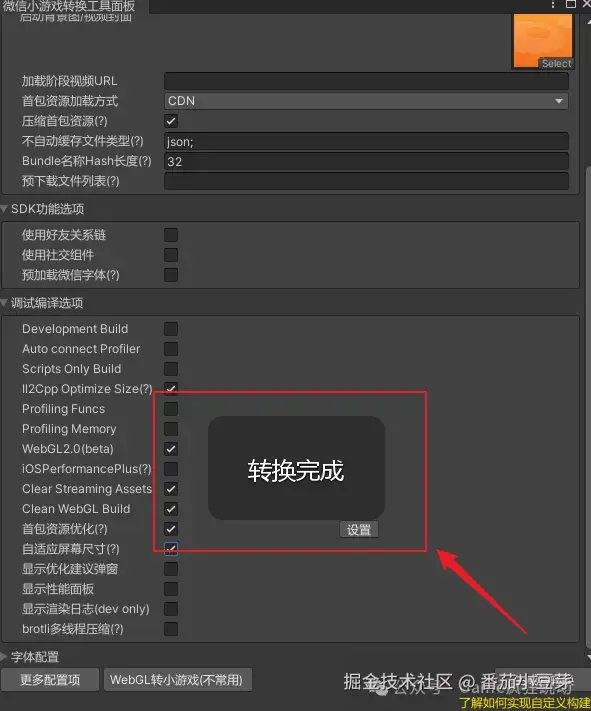Select the orange background image thumbnail
The width and height of the screenshot is (591, 711).
pyautogui.click(x=543, y=41)
